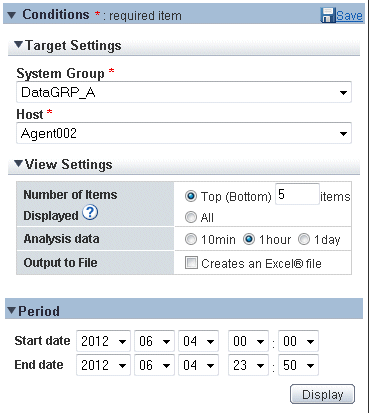Screen dimensions: 369x413
Task: Collapse the Period section
Action: coord(12,310)
